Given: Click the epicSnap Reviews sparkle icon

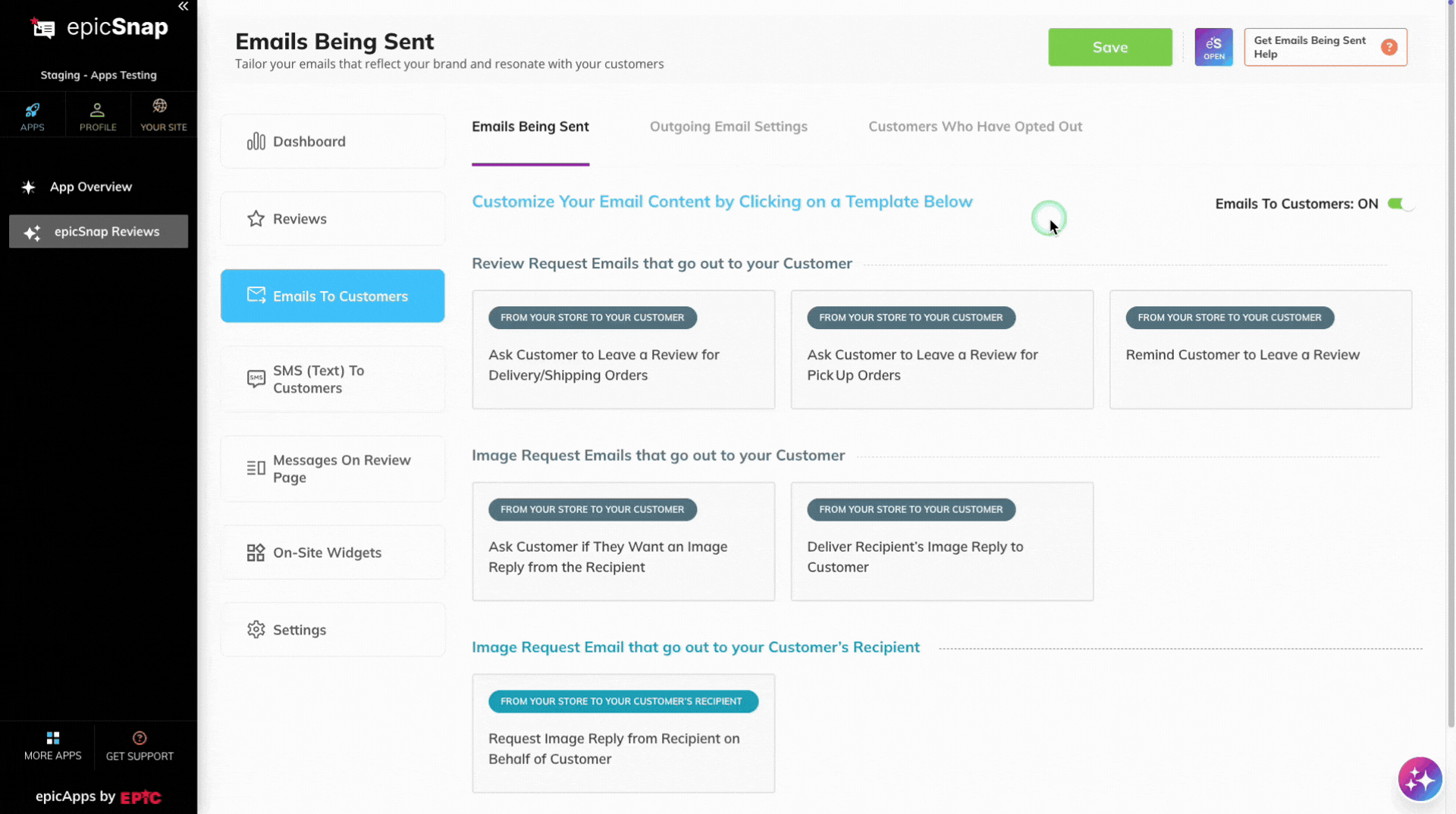Looking at the screenshot, I should click(x=32, y=233).
